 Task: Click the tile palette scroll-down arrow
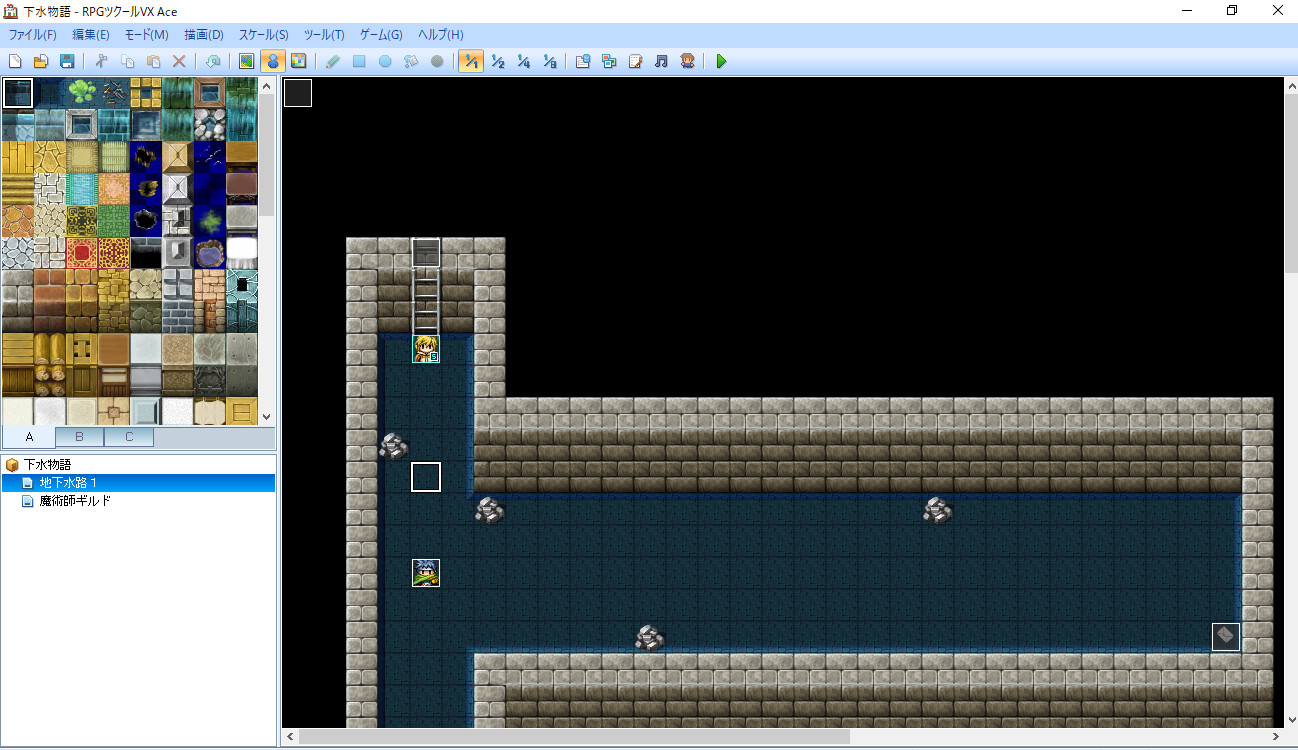coord(267,417)
